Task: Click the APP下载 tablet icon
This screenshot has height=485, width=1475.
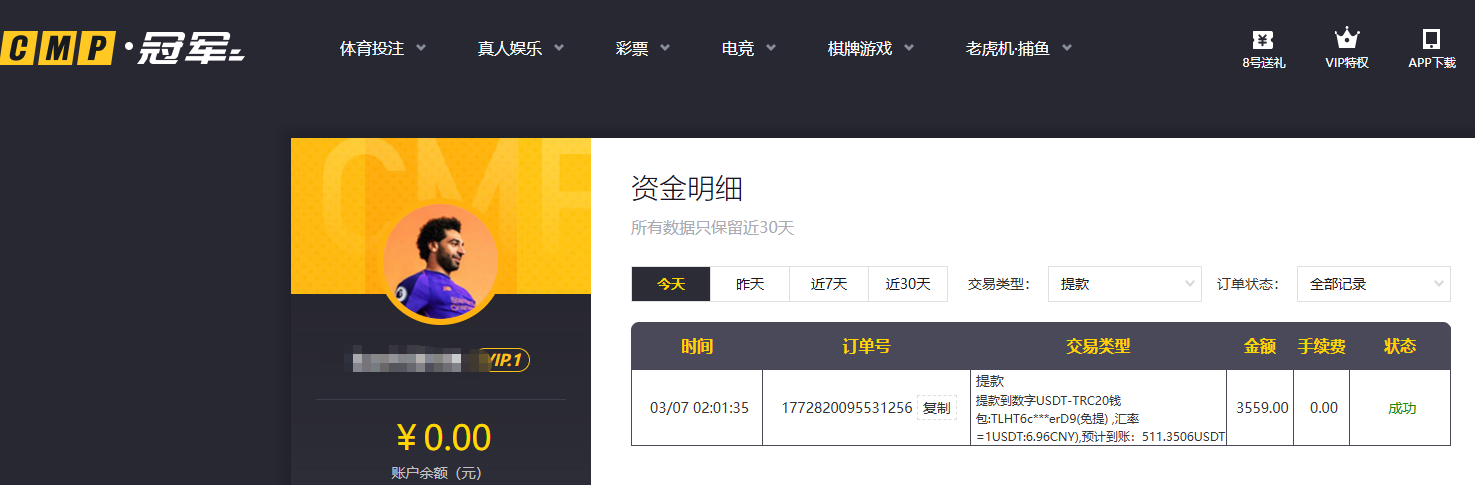Action: (x=1431, y=40)
